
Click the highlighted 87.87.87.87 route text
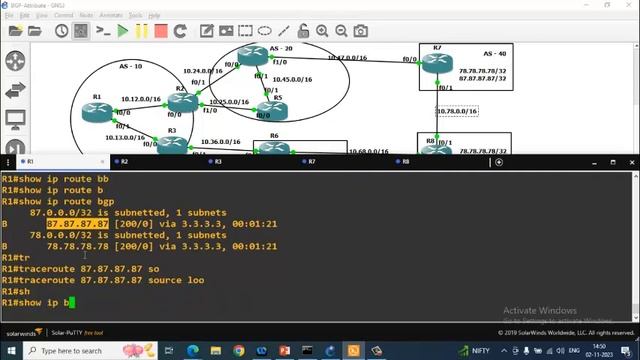(78, 224)
